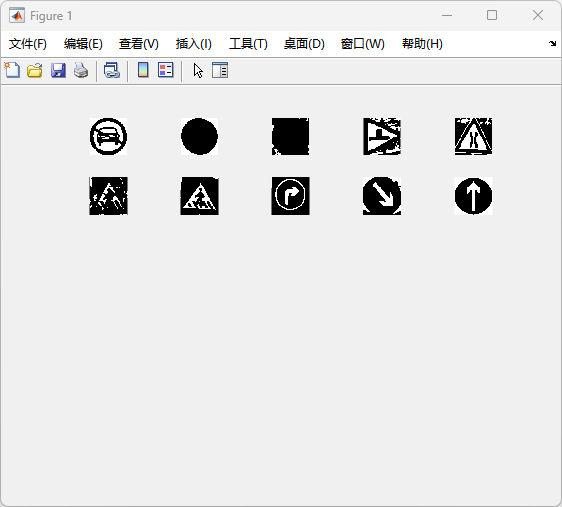Open file using the folder icon
This screenshot has height=507, width=562.
click(x=35, y=70)
